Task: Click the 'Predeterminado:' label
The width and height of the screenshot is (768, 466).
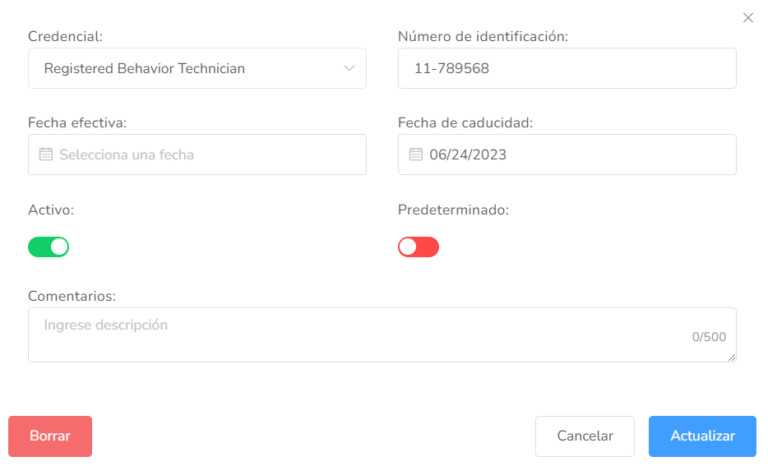Action: click(453, 211)
